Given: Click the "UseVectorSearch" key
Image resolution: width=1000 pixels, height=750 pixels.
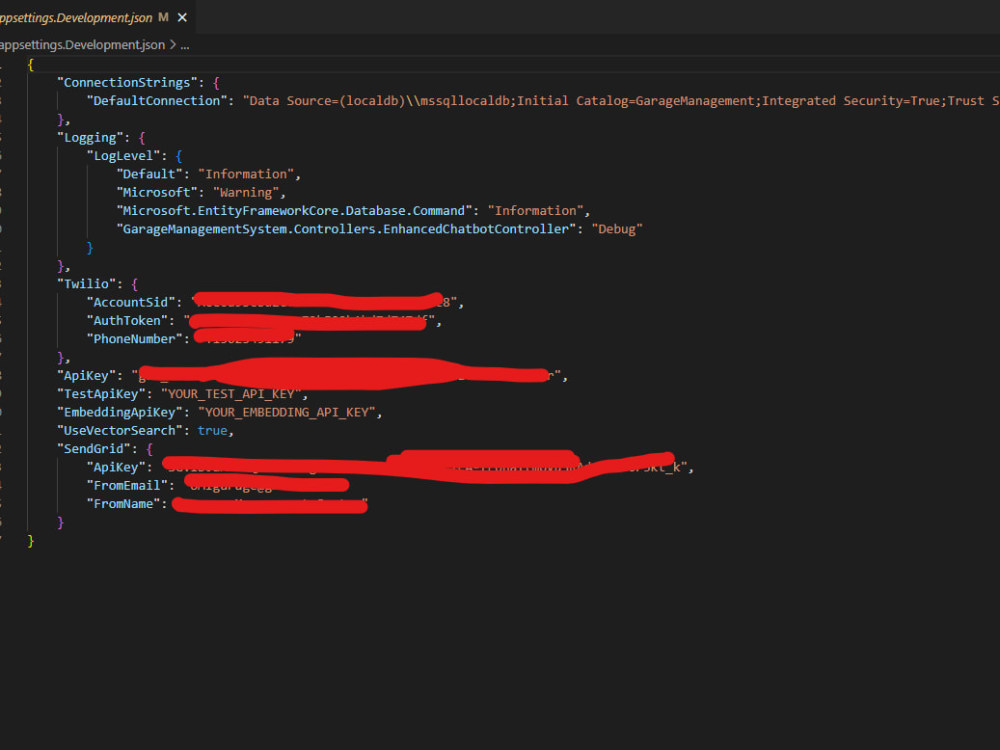Looking at the screenshot, I should coord(120,431).
